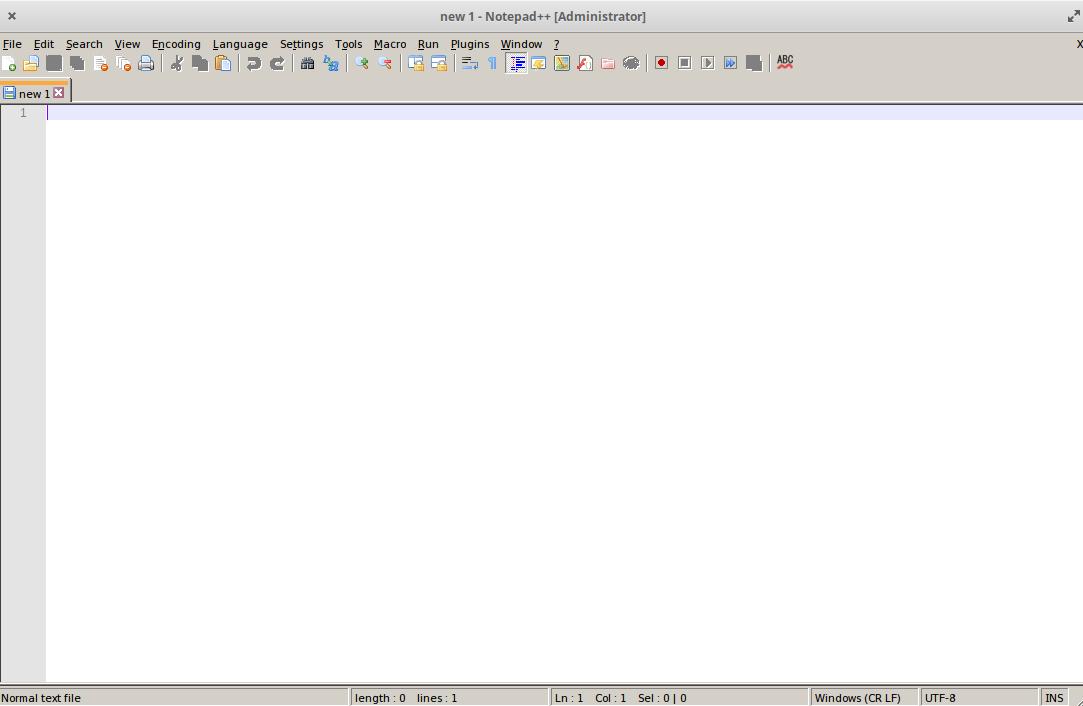
Task: Open the Edit menu
Action: click(44, 44)
